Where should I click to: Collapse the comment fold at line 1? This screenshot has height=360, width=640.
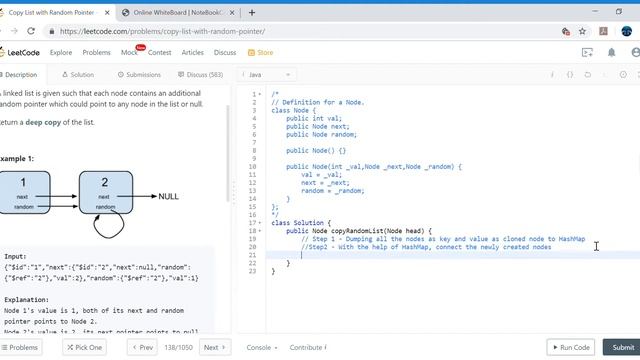[260, 94]
